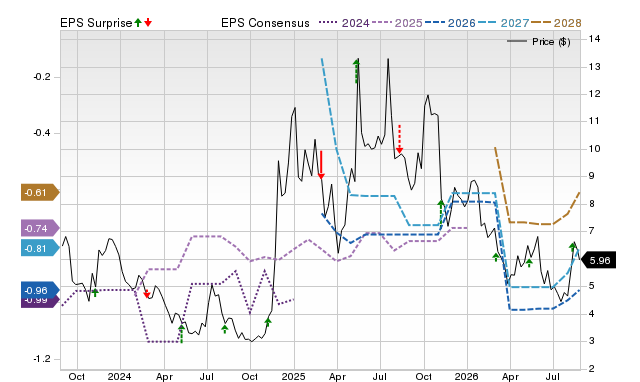Click the 7 price axis label

(x=592, y=231)
